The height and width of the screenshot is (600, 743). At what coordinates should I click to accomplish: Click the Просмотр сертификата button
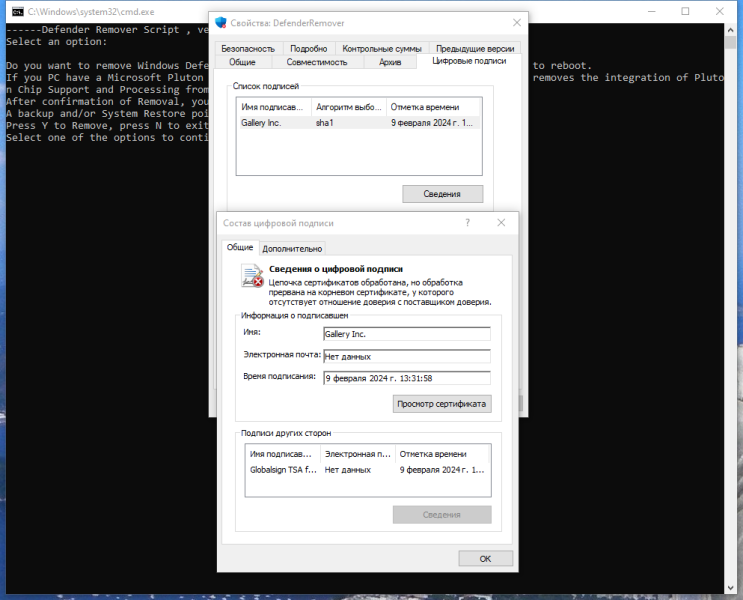(442, 404)
